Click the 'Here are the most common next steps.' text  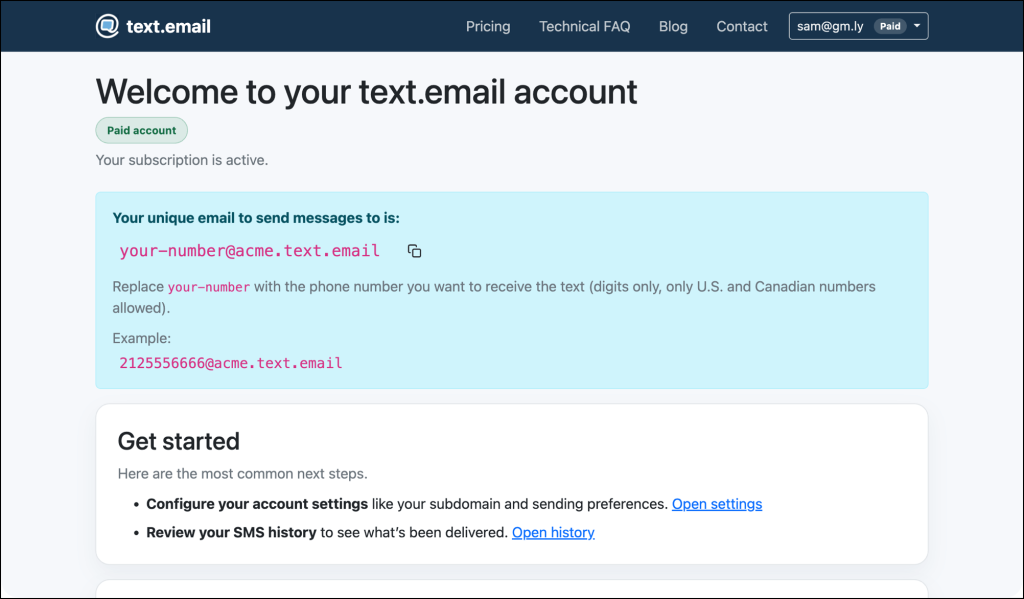point(242,474)
